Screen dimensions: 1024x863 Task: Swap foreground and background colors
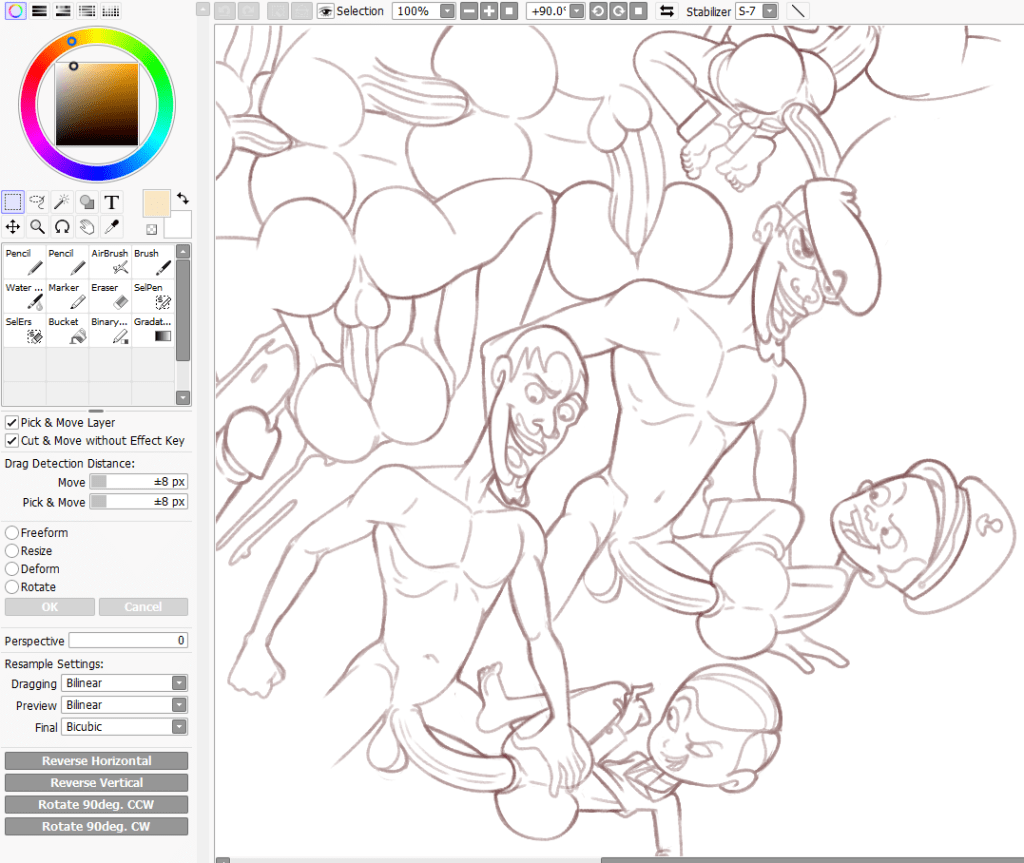click(183, 198)
